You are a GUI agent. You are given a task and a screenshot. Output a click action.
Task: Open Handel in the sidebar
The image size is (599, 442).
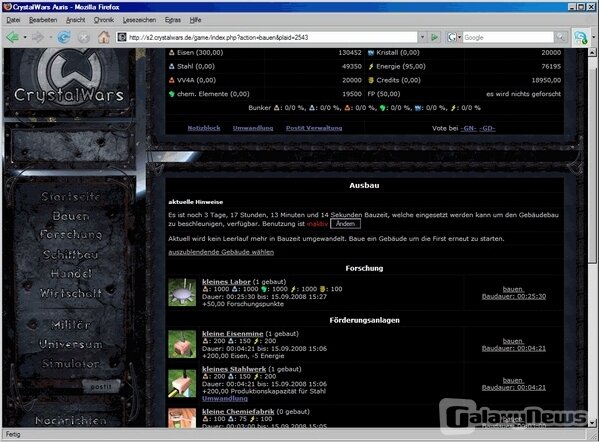pyautogui.click(x=71, y=274)
